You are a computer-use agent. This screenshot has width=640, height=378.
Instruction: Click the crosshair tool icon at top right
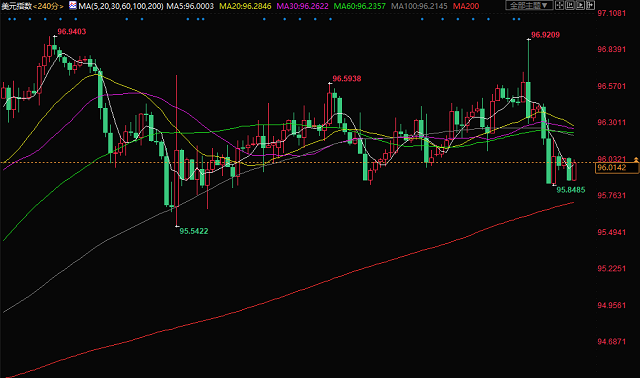click(x=560, y=5)
